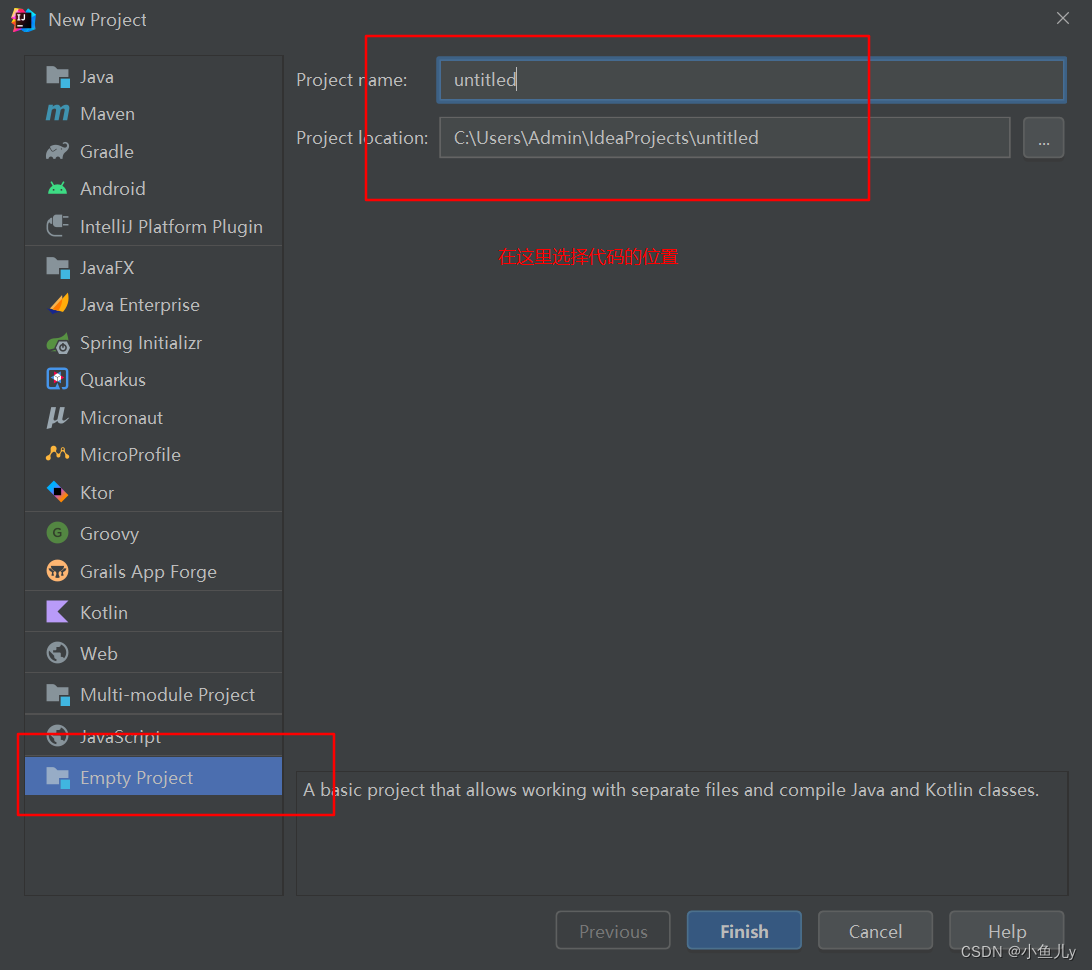Open the browse '...' location button
The height and width of the screenshot is (970, 1092).
1043,138
